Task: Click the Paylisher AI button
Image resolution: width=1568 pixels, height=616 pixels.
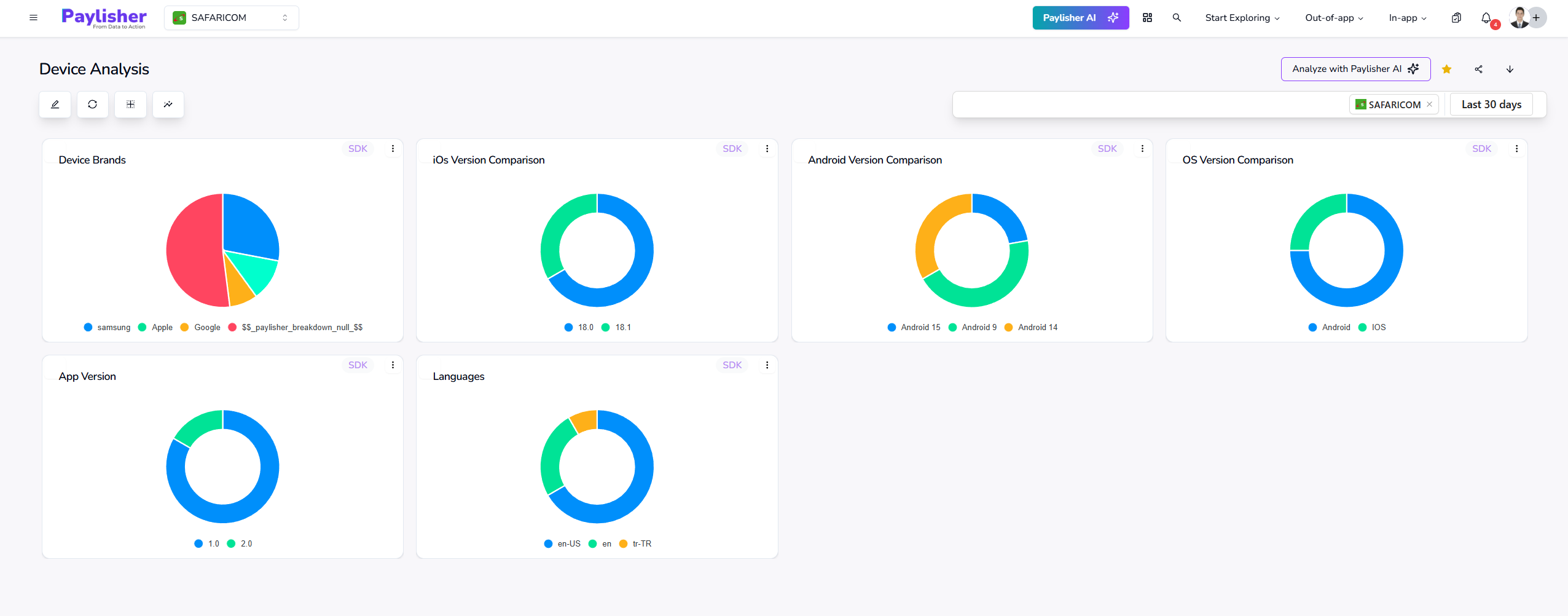Action: point(1080,18)
